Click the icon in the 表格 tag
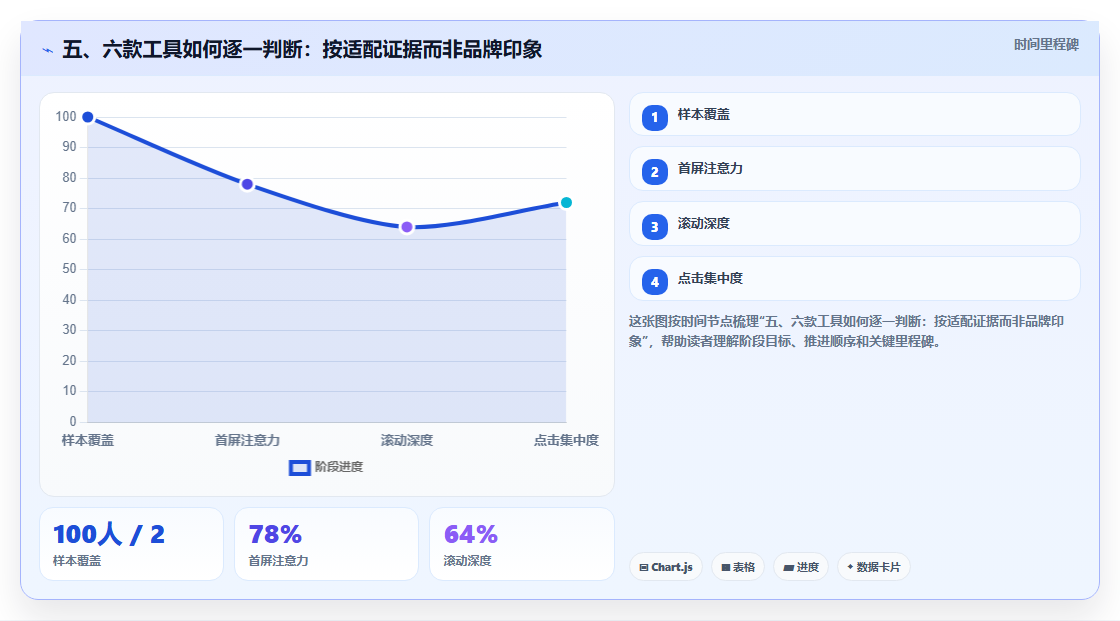Viewport: 1120px width, 621px height. 726,567
